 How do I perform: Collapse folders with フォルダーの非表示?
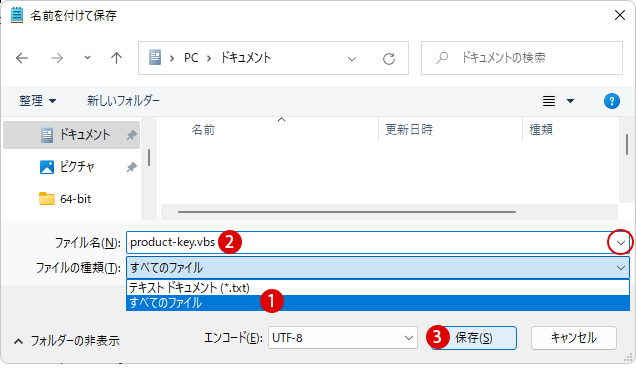coord(67,340)
